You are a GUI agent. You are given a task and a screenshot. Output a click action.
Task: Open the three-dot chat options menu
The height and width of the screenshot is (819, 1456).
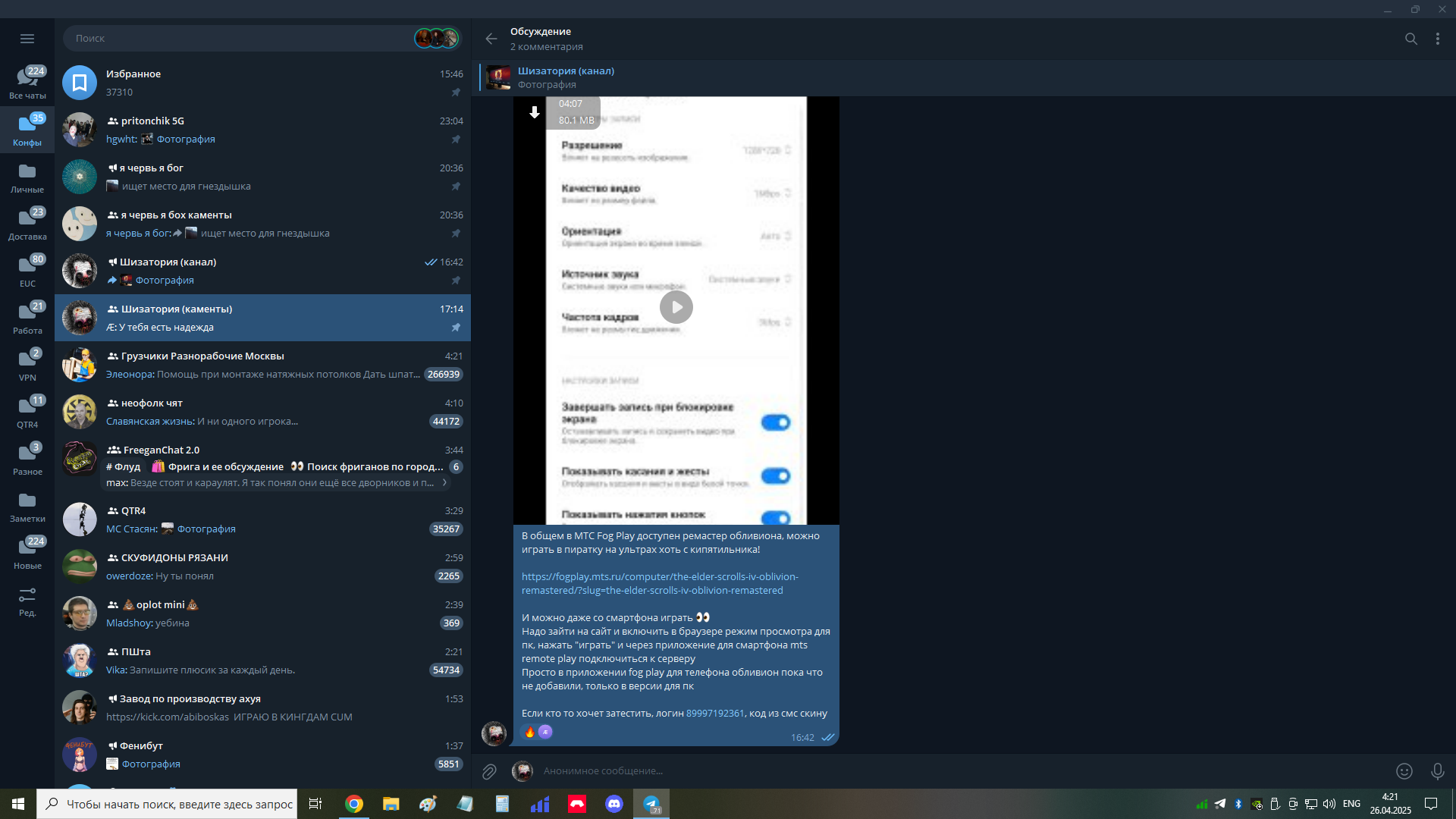(1437, 39)
